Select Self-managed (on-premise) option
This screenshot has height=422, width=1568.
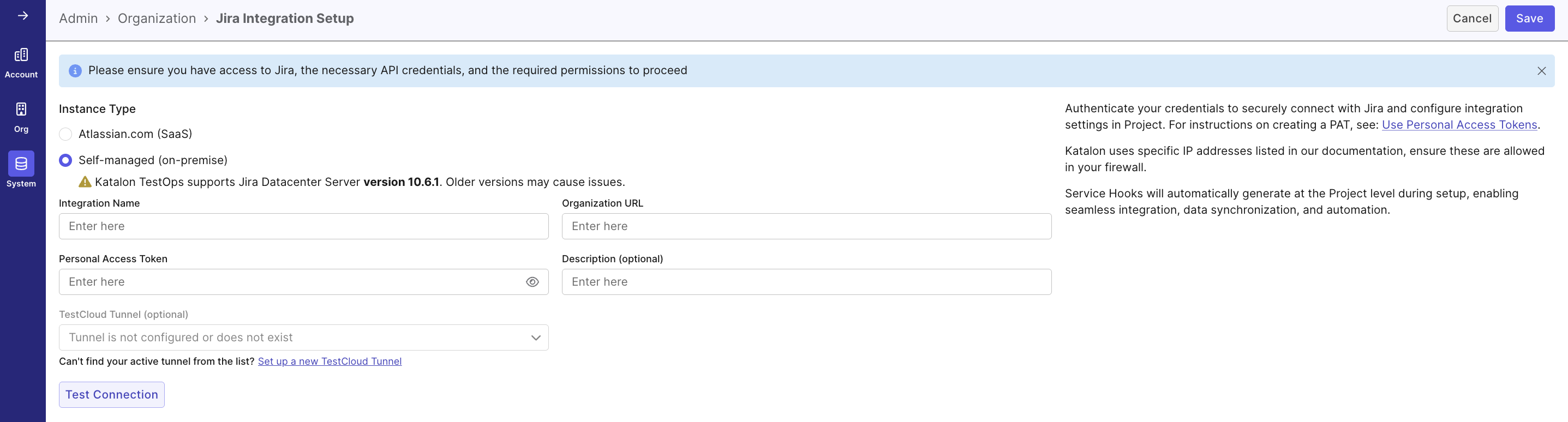click(x=65, y=160)
